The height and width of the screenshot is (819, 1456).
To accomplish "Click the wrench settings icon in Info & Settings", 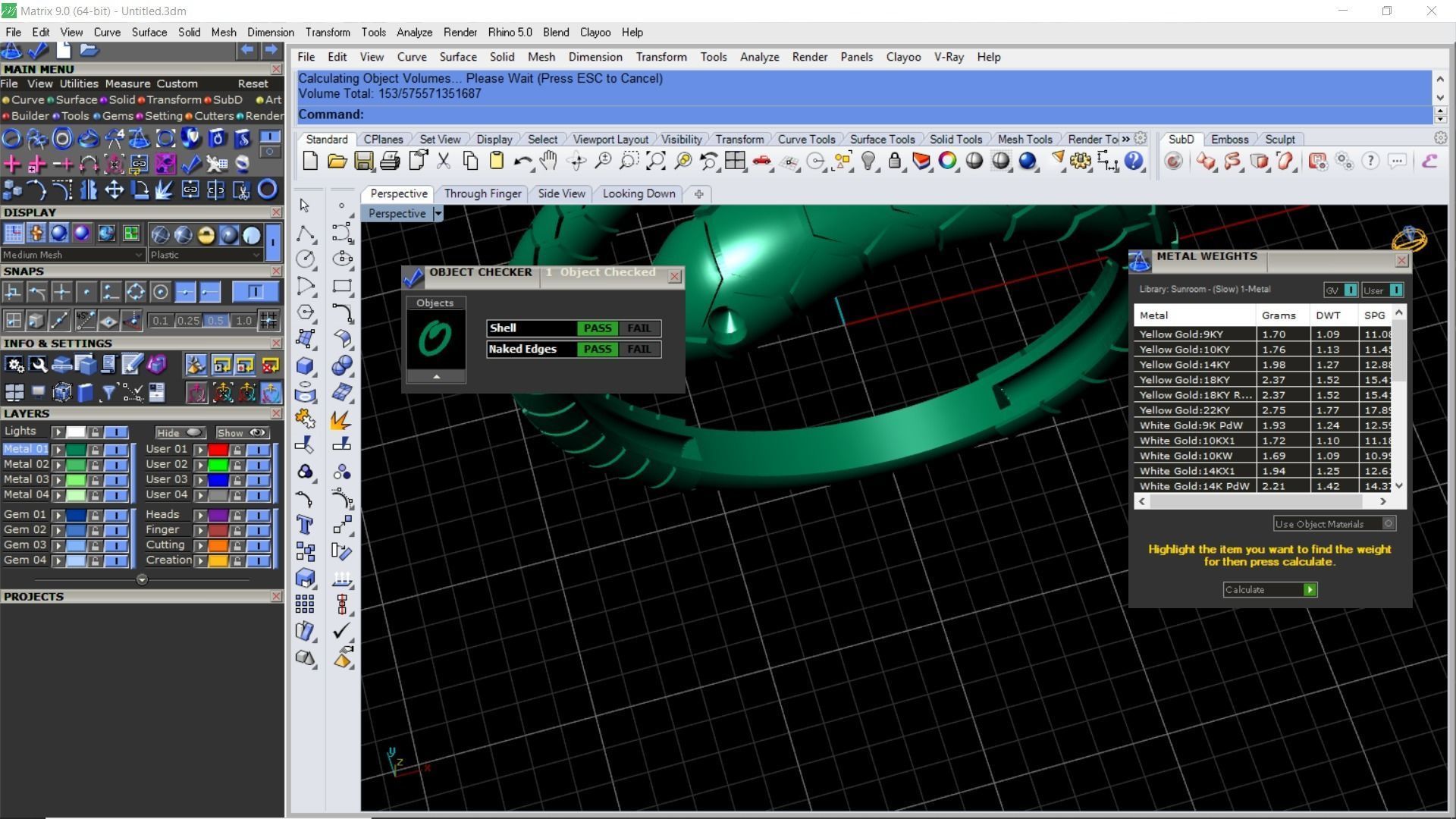I will [38, 366].
